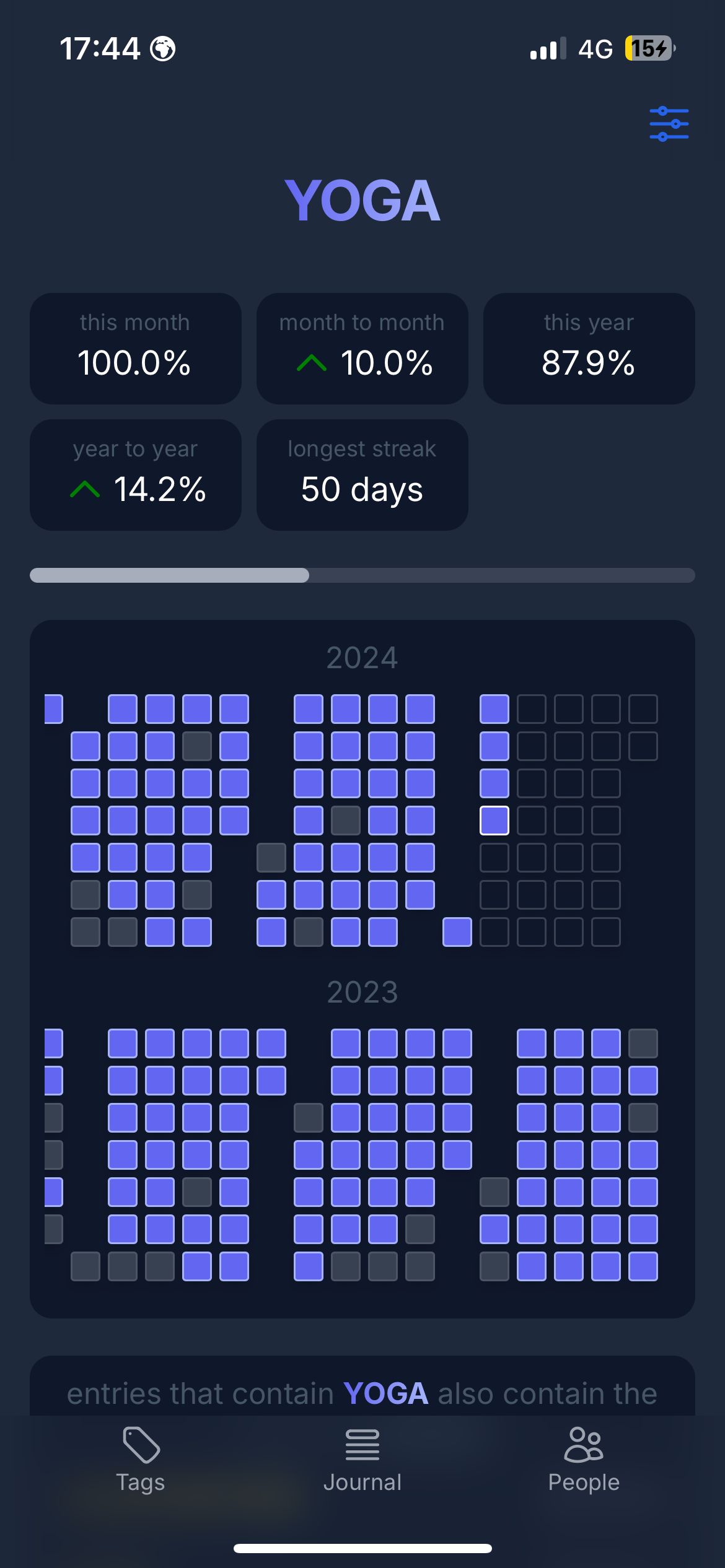Screen dimensions: 725x1568
Task: Tap the green arrow beside 10.0%
Action: (312, 363)
